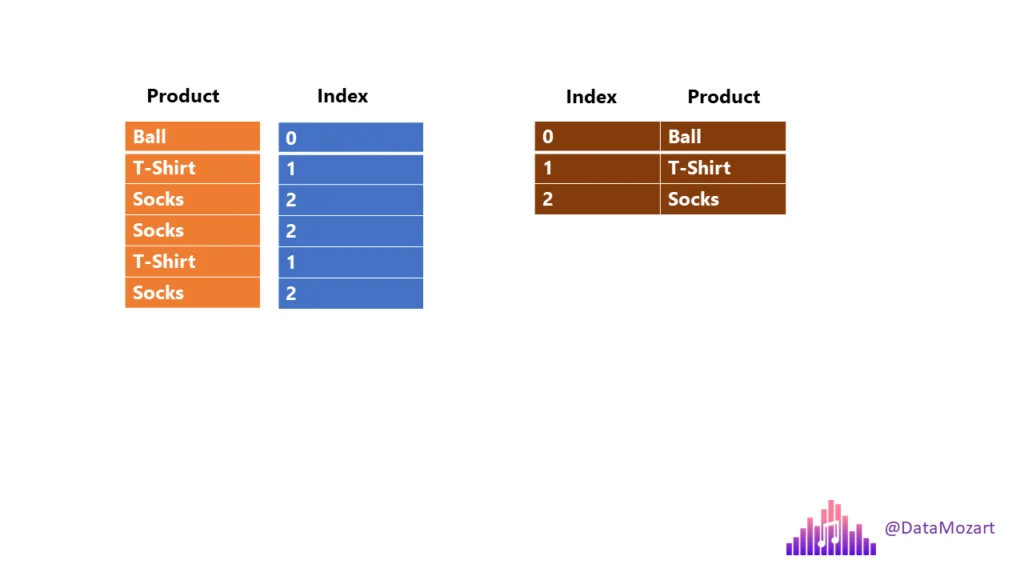Select the first blue cell showing 1
The image size is (1024, 576).
tap(350, 169)
